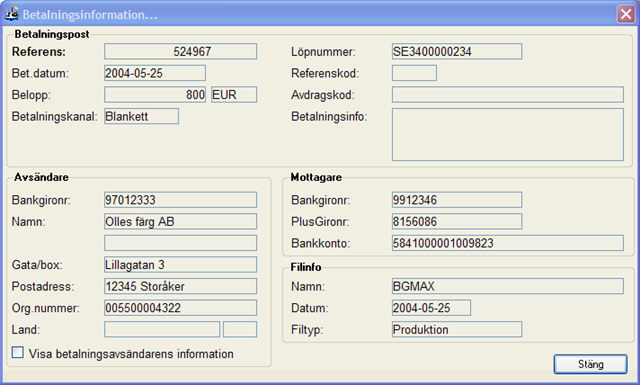640x385 pixels.
Task: Click the Betalningskanal field Blankett
Action: pos(141,116)
